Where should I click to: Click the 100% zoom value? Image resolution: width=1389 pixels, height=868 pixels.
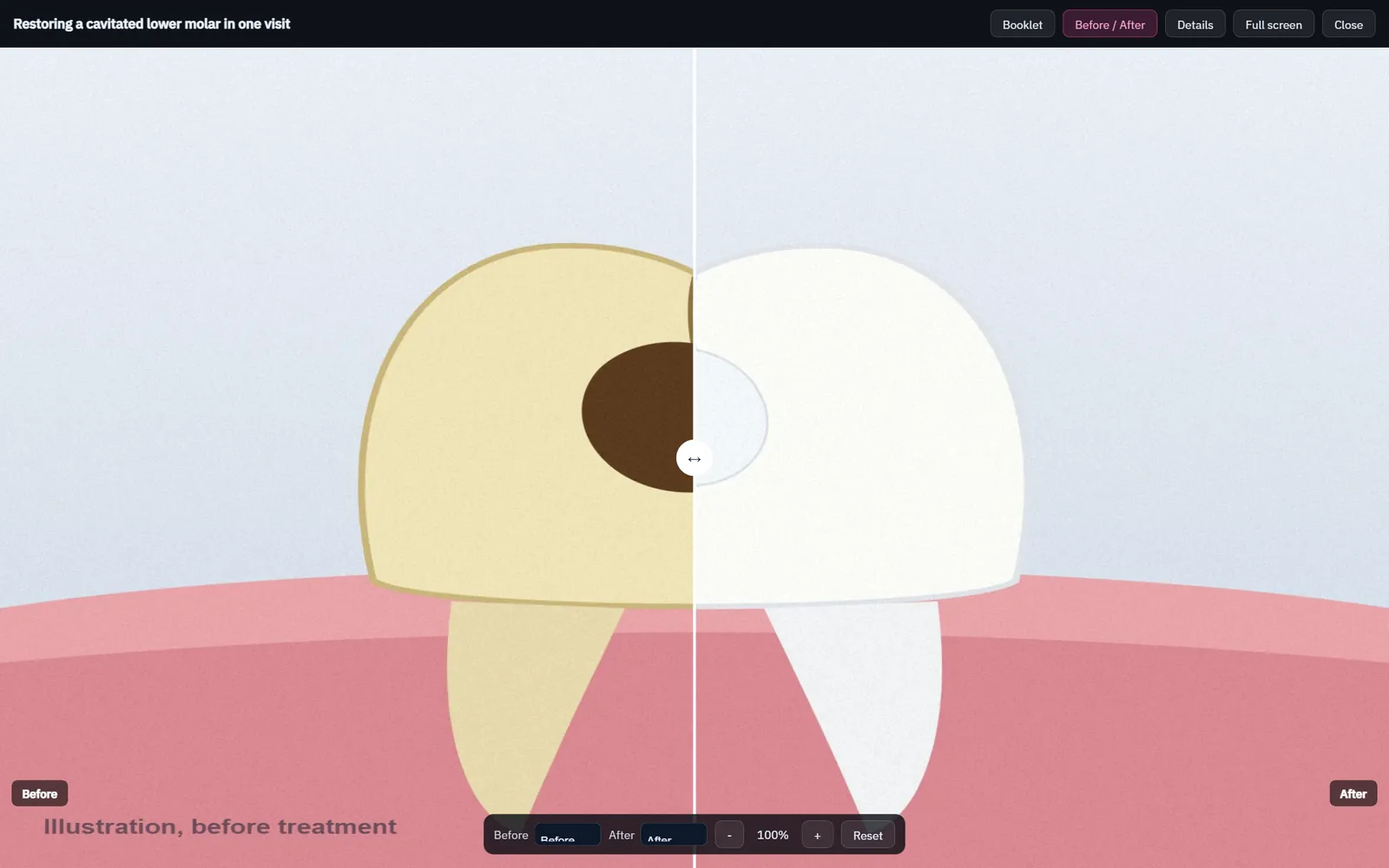773,835
